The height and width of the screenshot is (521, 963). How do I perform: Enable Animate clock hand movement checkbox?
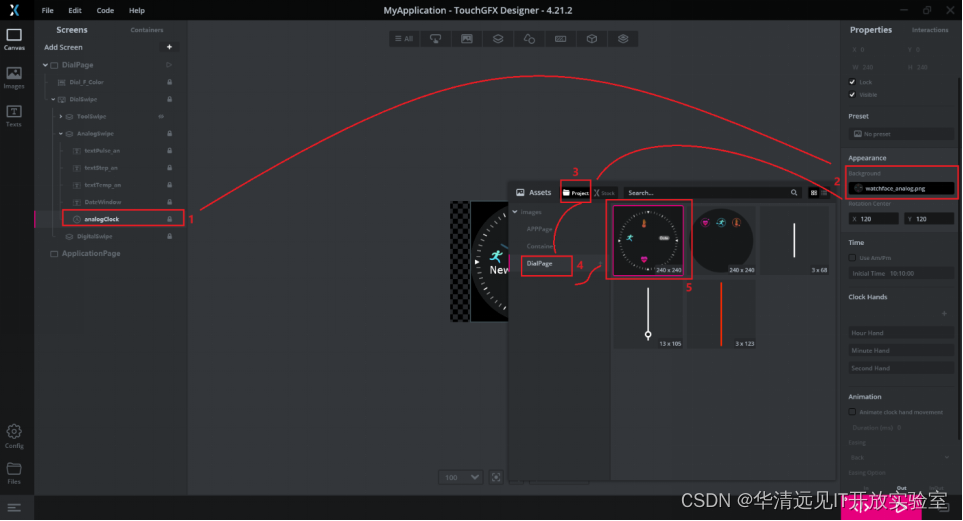(852, 412)
